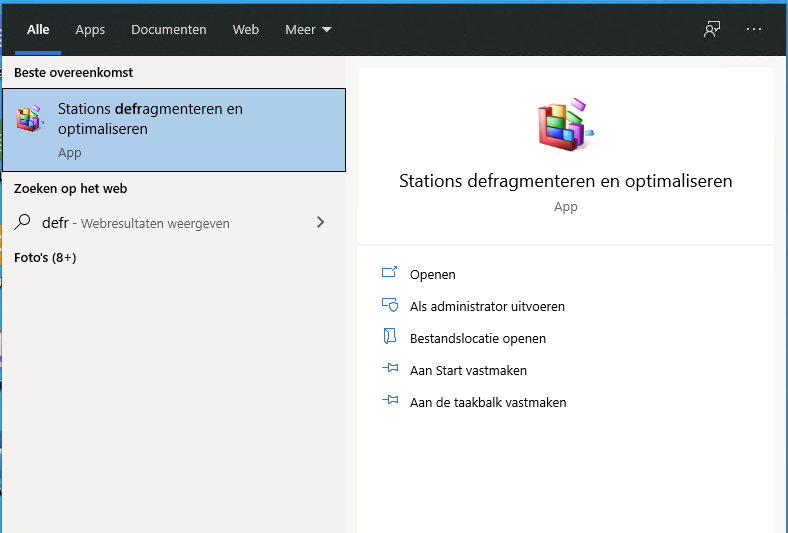Select Stations defragmenteren en optimaliseren result
788x533 pixels.
pyautogui.click(x=174, y=130)
